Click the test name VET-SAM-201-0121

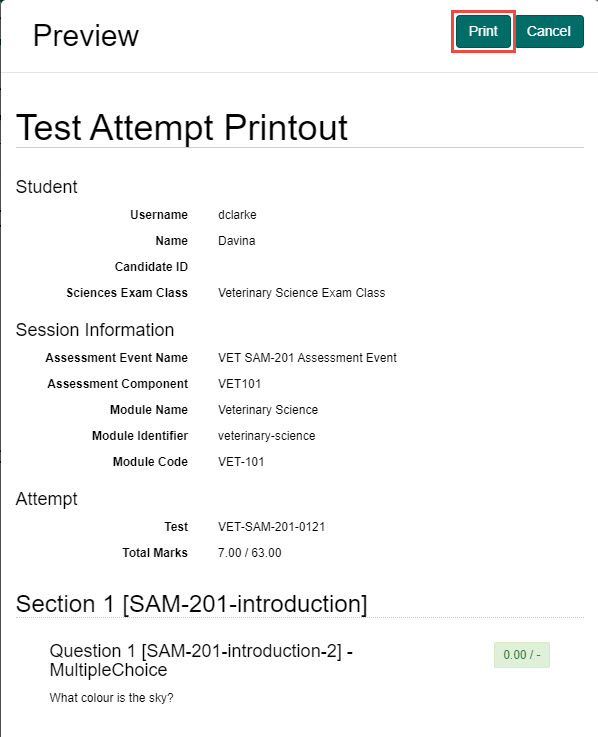(271, 526)
